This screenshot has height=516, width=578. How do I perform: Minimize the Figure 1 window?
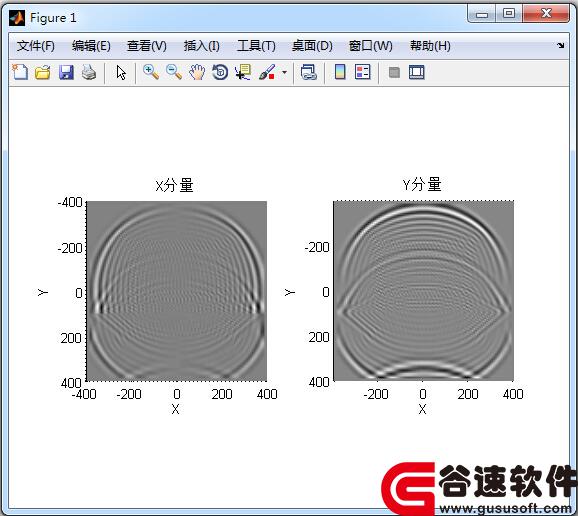pos(481,14)
